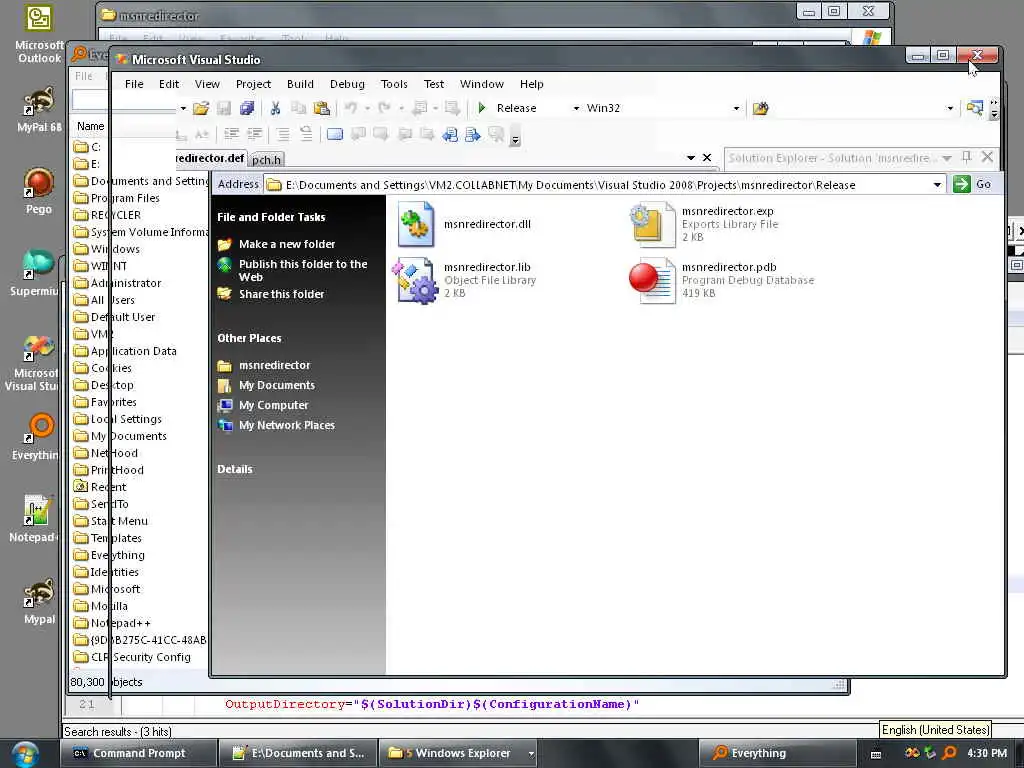The height and width of the screenshot is (768, 1024).
Task: Toggle bookmark icon in text editor toolbar
Action: (334, 135)
